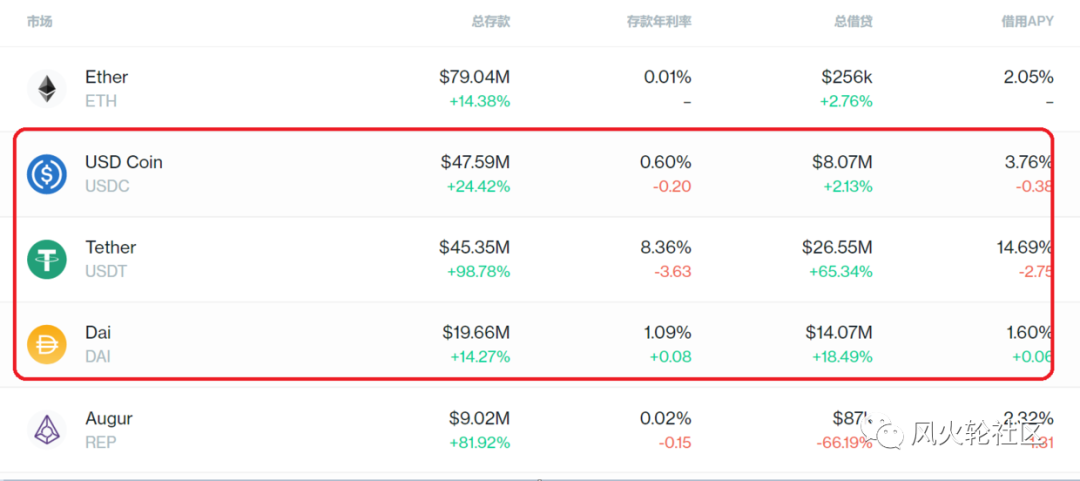Click Tether borrow change +65.34%
The height and width of the screenshot is (481, 1080).
point(842,272)
